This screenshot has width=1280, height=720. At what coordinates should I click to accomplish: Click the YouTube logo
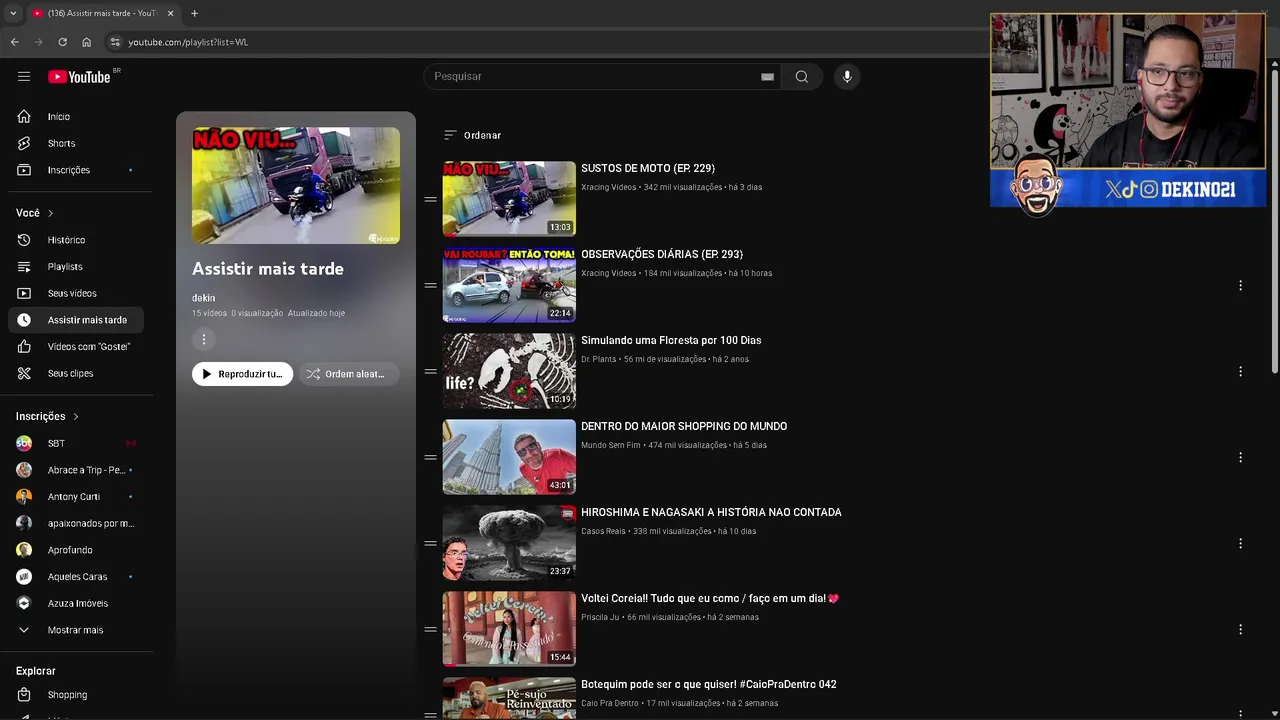point(79,77)
